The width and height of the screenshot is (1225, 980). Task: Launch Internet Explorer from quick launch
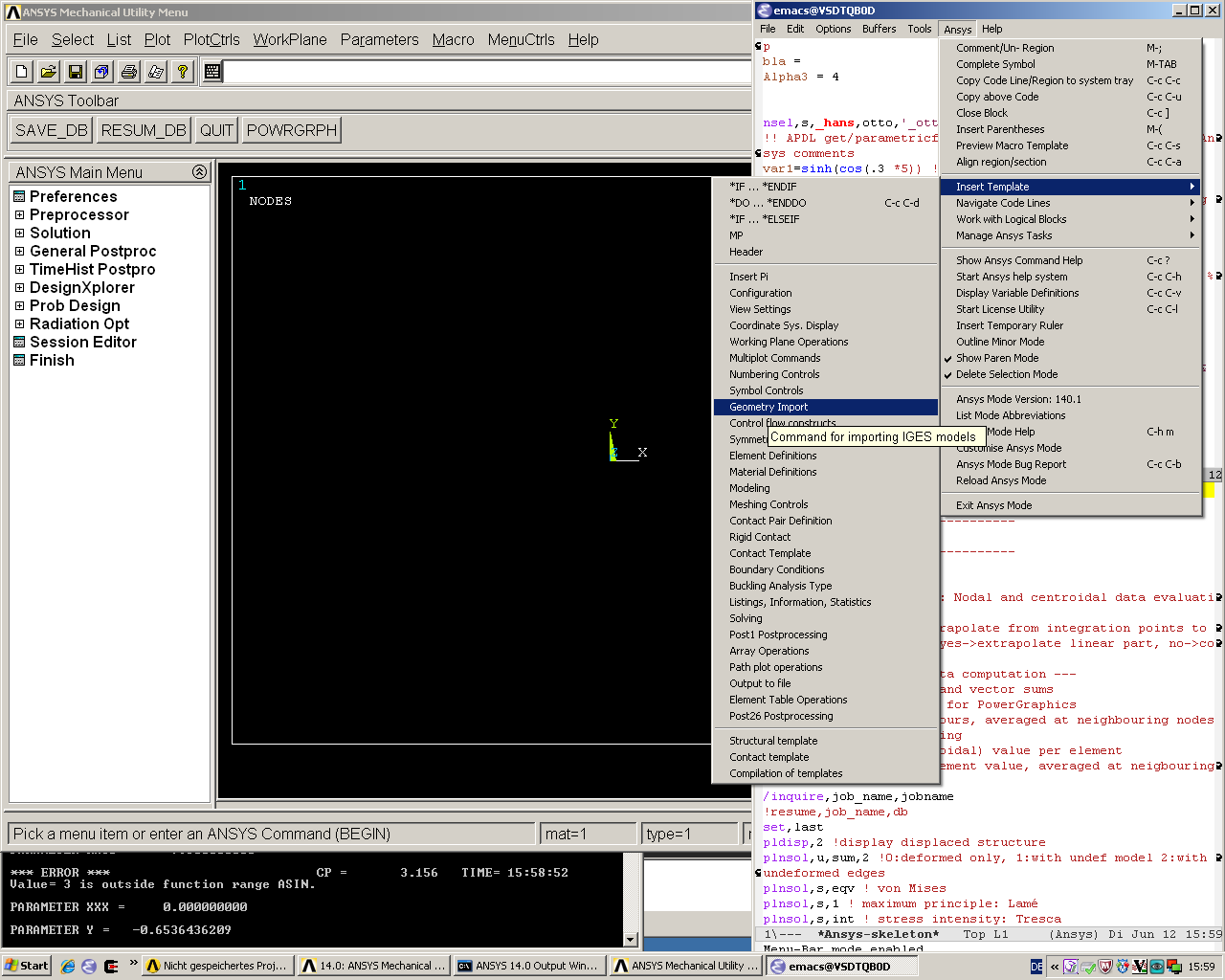(68, 966)
